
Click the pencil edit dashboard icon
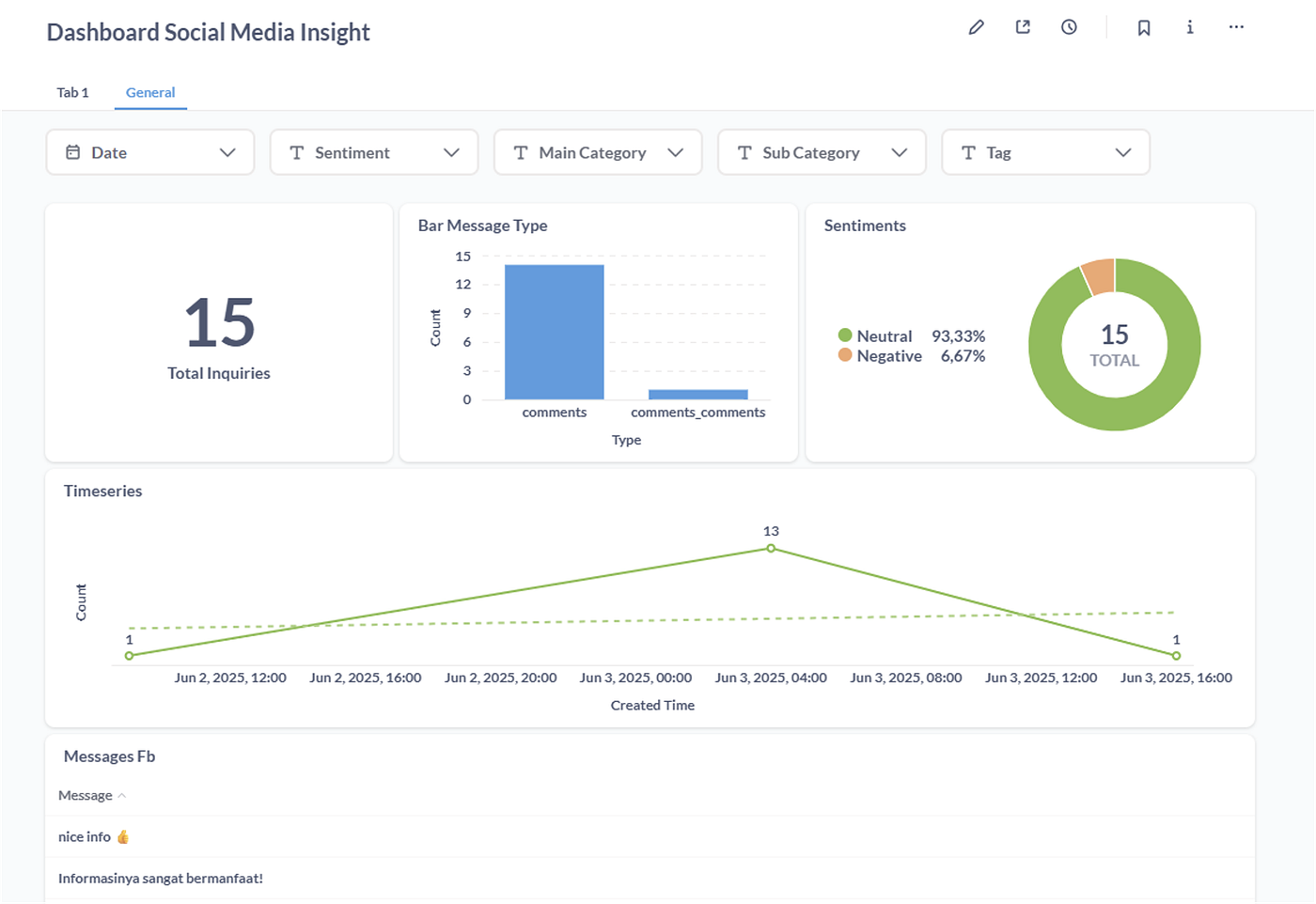(977, 27)
